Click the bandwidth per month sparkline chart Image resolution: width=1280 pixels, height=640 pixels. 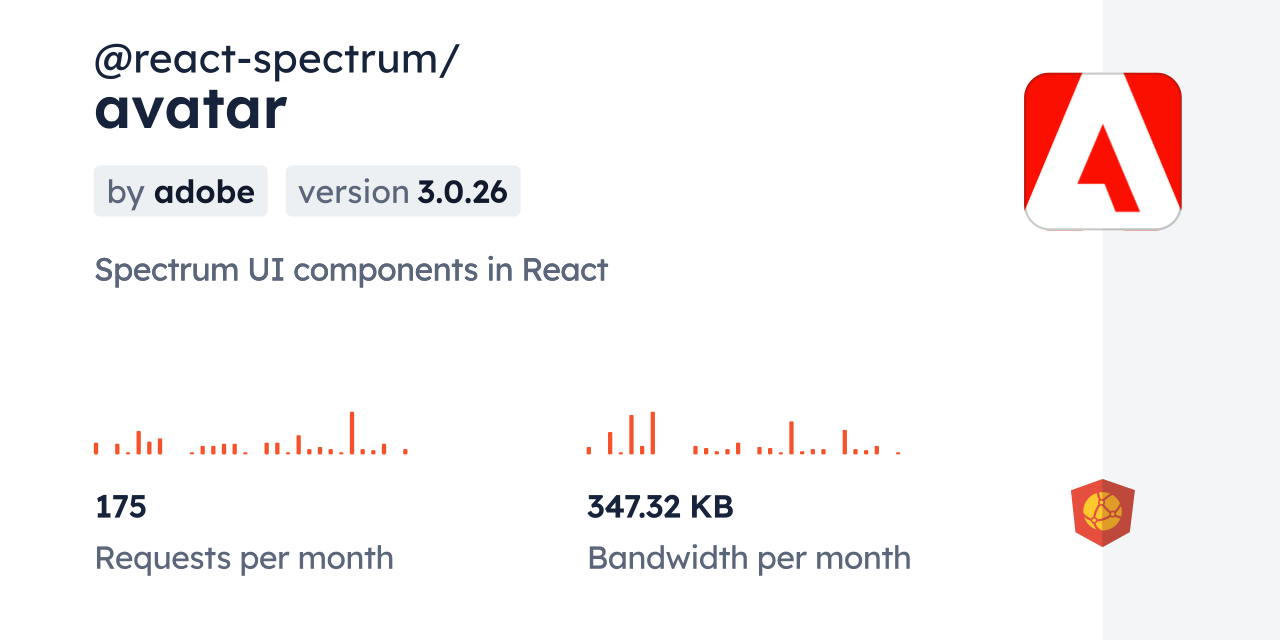(x=744, y=434)
